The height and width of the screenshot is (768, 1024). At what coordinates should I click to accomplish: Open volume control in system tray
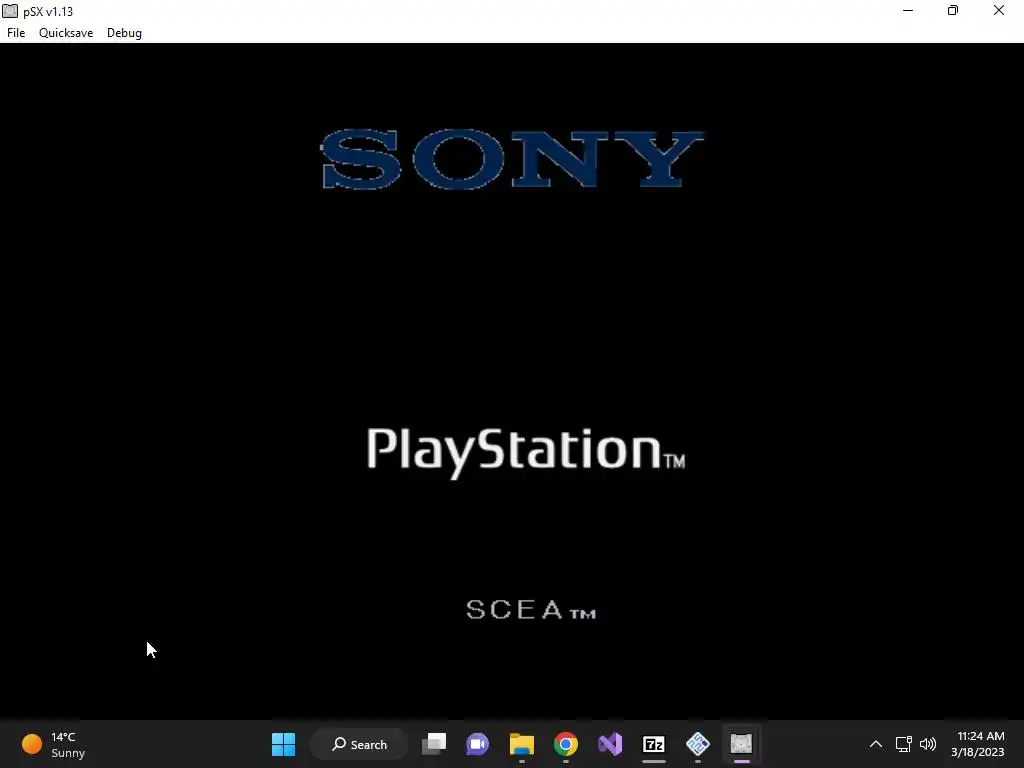[927, 744]
